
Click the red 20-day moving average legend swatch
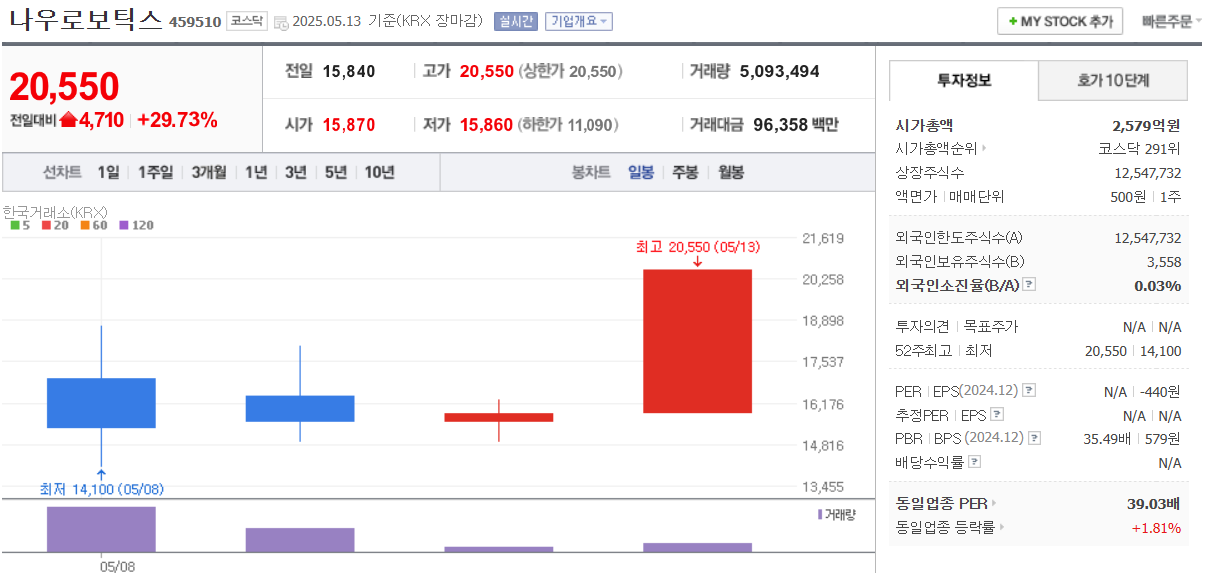pyautogui.click(x=46, y=225)
